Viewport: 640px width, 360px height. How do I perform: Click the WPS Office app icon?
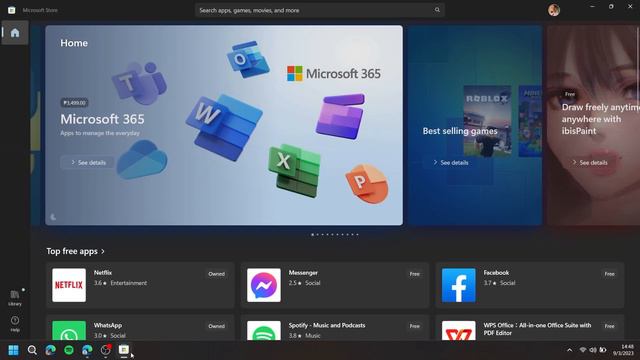458,331
